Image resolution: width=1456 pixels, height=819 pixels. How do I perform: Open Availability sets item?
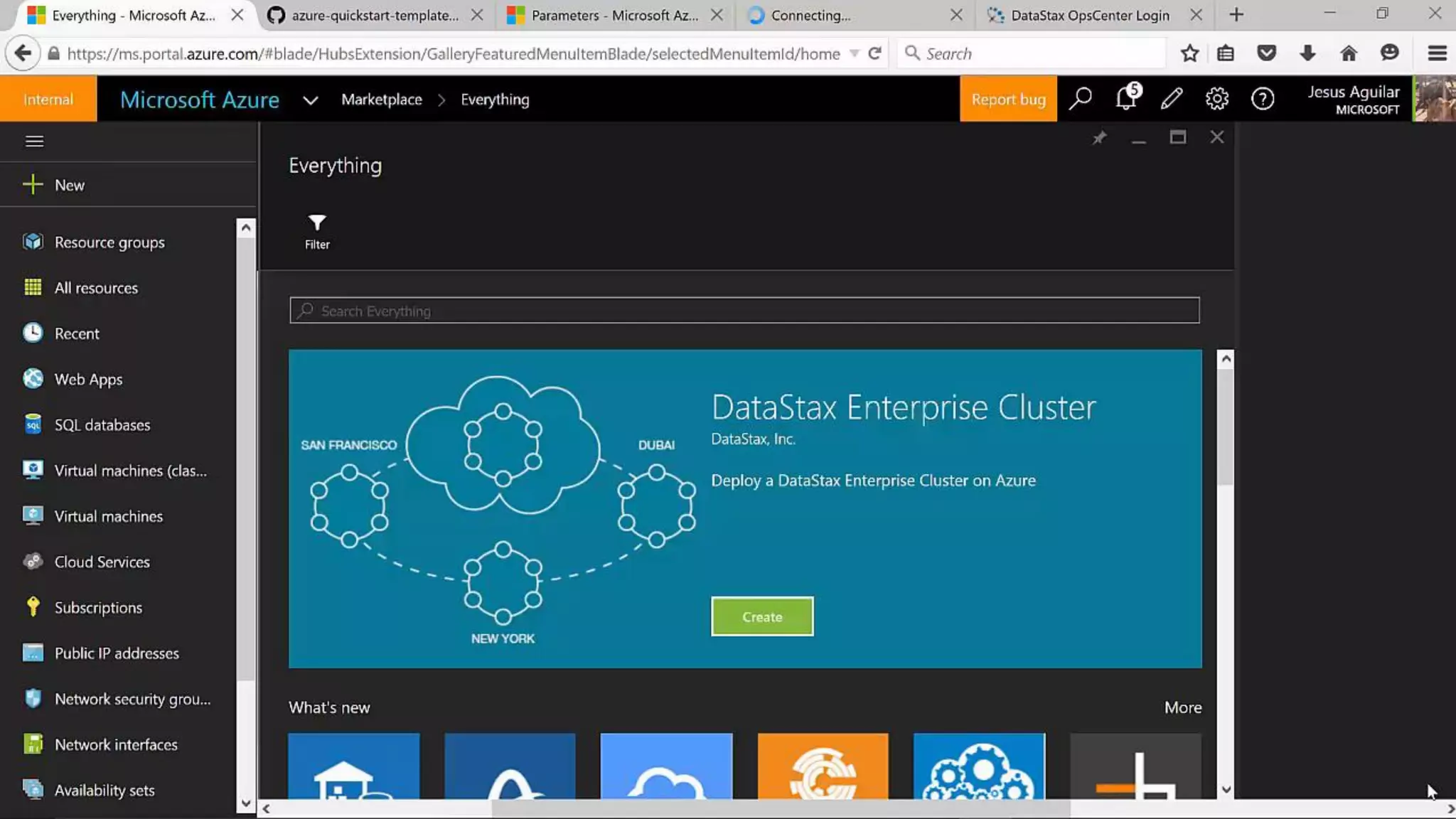[105, 790]
